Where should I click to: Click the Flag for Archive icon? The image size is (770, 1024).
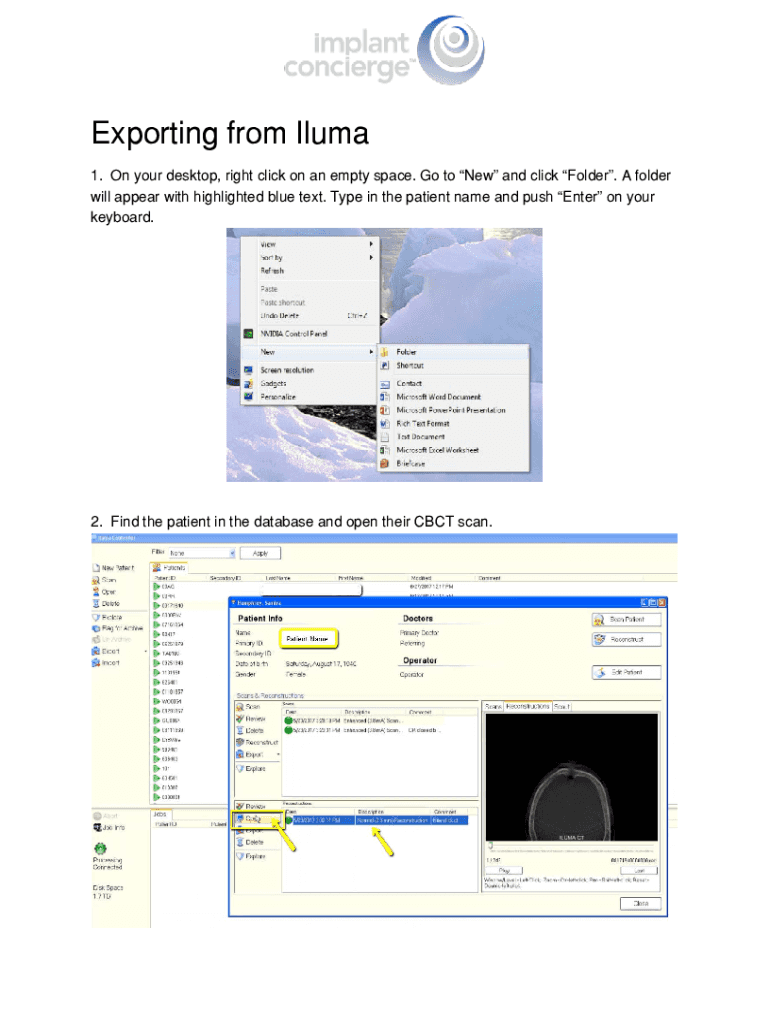[97, 628]
